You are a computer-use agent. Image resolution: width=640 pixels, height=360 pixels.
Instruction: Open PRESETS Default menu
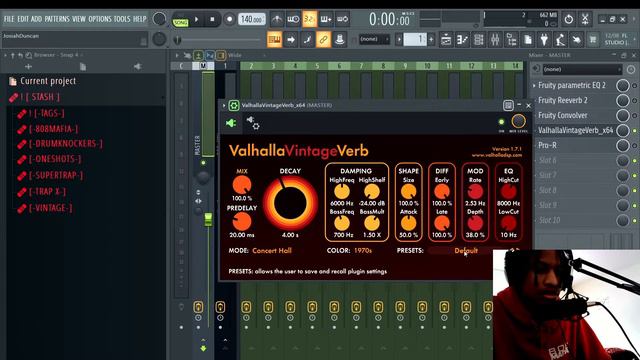466,251
